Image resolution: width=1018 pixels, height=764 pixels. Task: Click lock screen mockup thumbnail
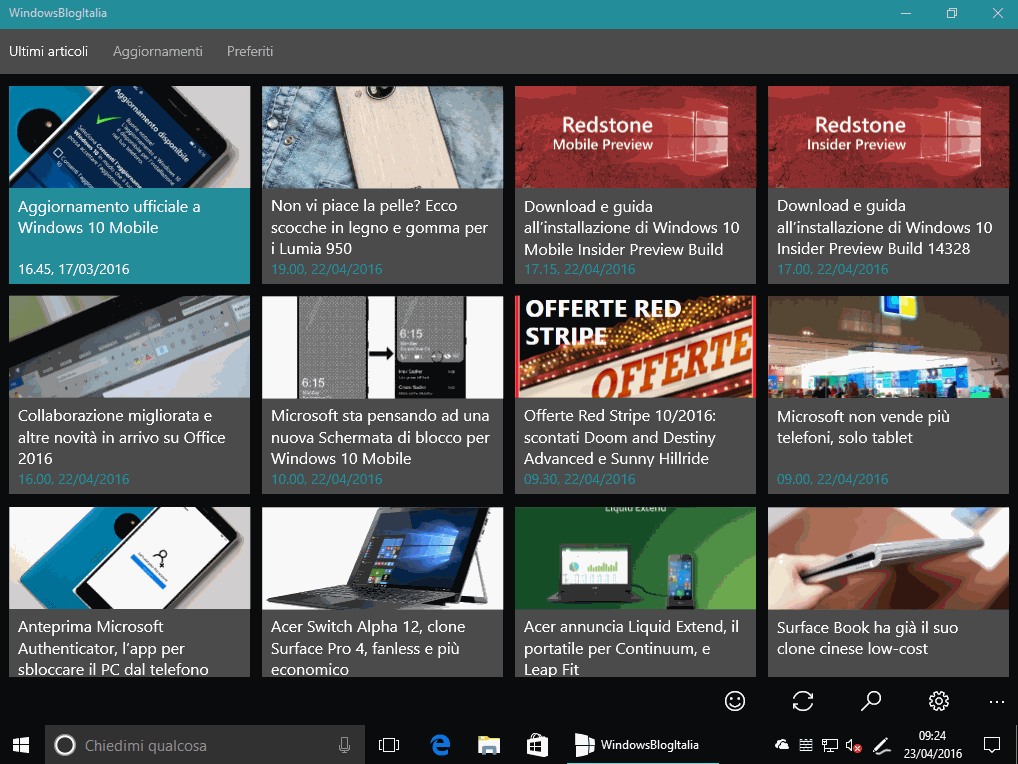pyautogui.click(x=382, y=347)
